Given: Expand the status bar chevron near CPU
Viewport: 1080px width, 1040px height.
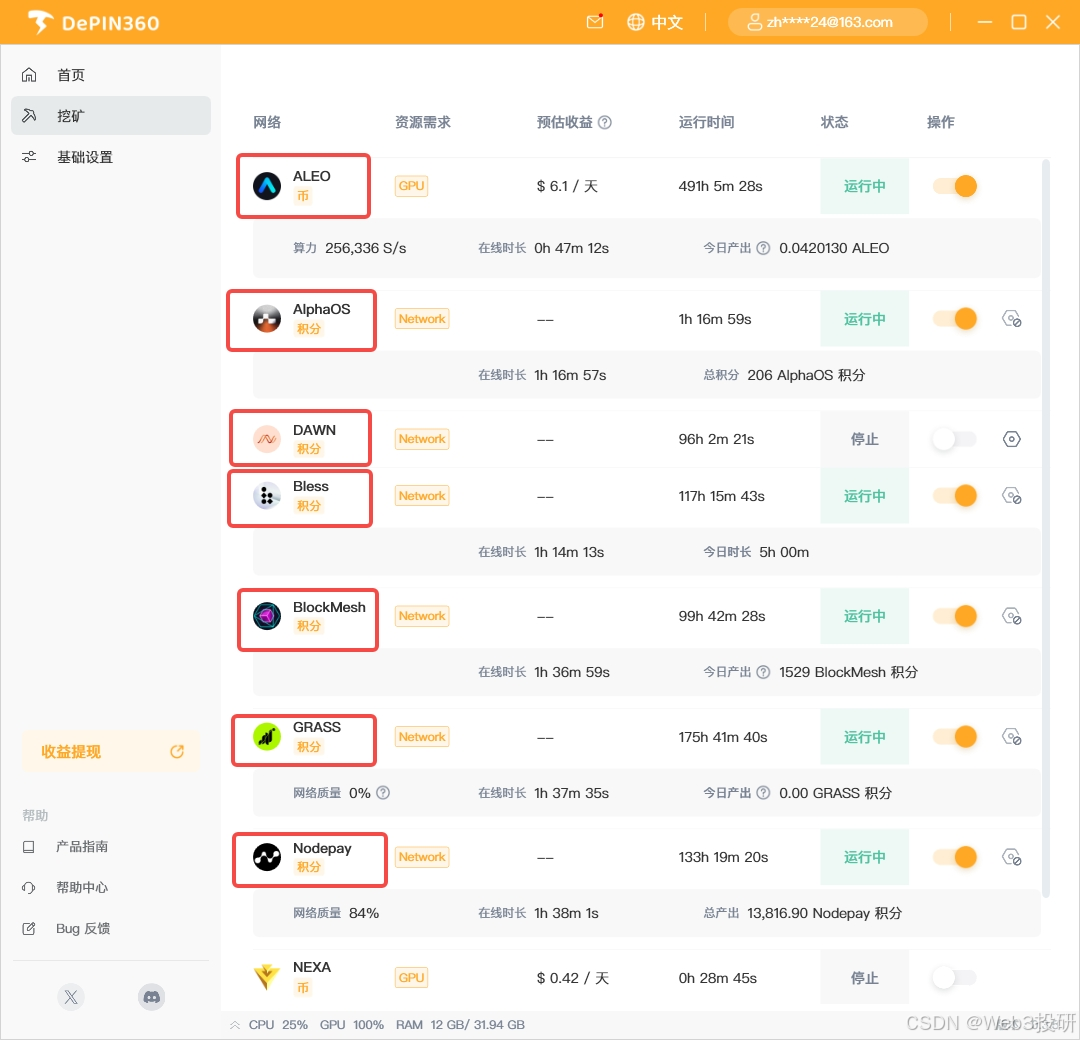Looking at the screenshot, I should click(236, 1025).
